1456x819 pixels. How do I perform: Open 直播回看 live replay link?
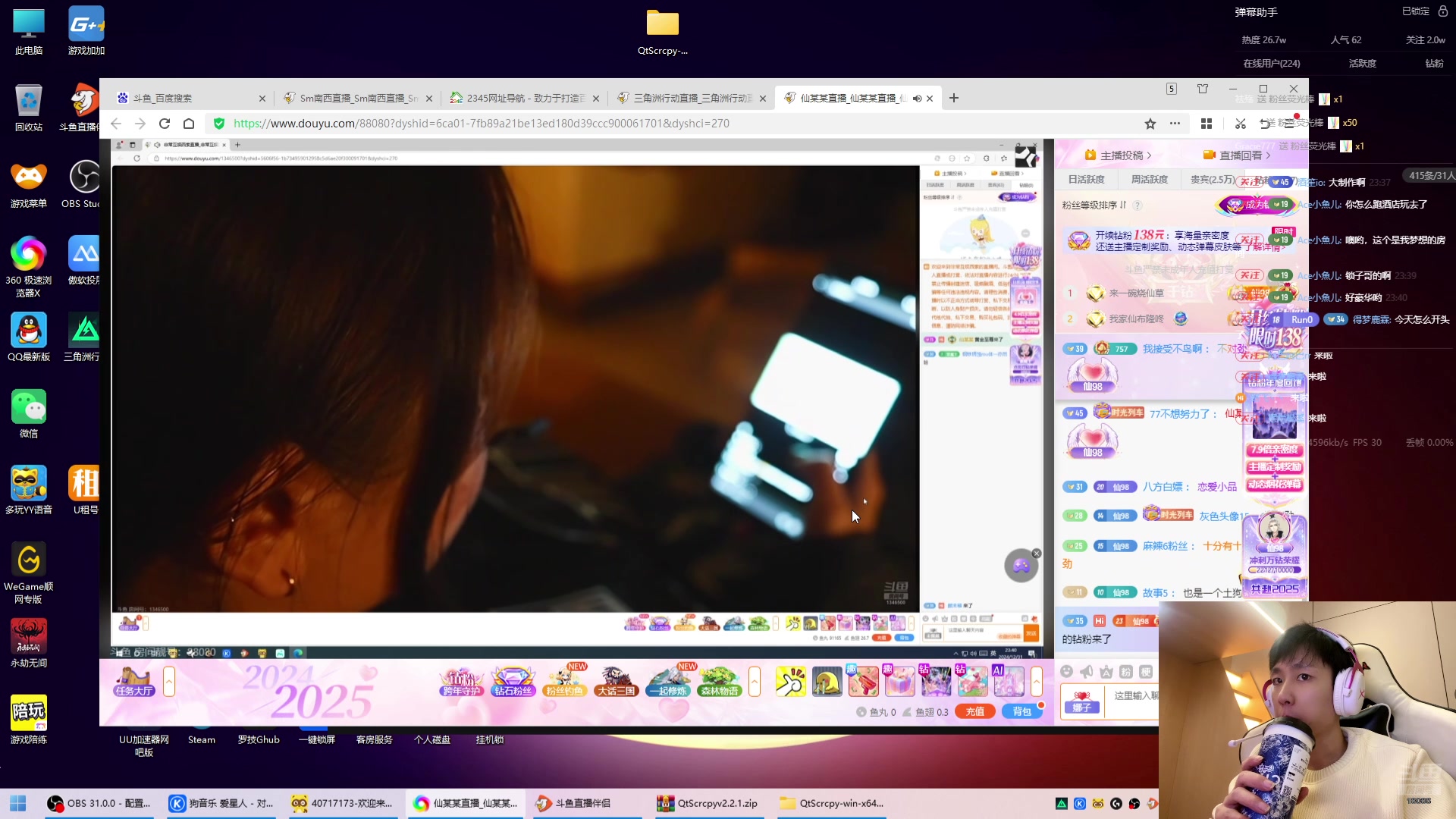pyautogui.click(x=1237, y=155)
